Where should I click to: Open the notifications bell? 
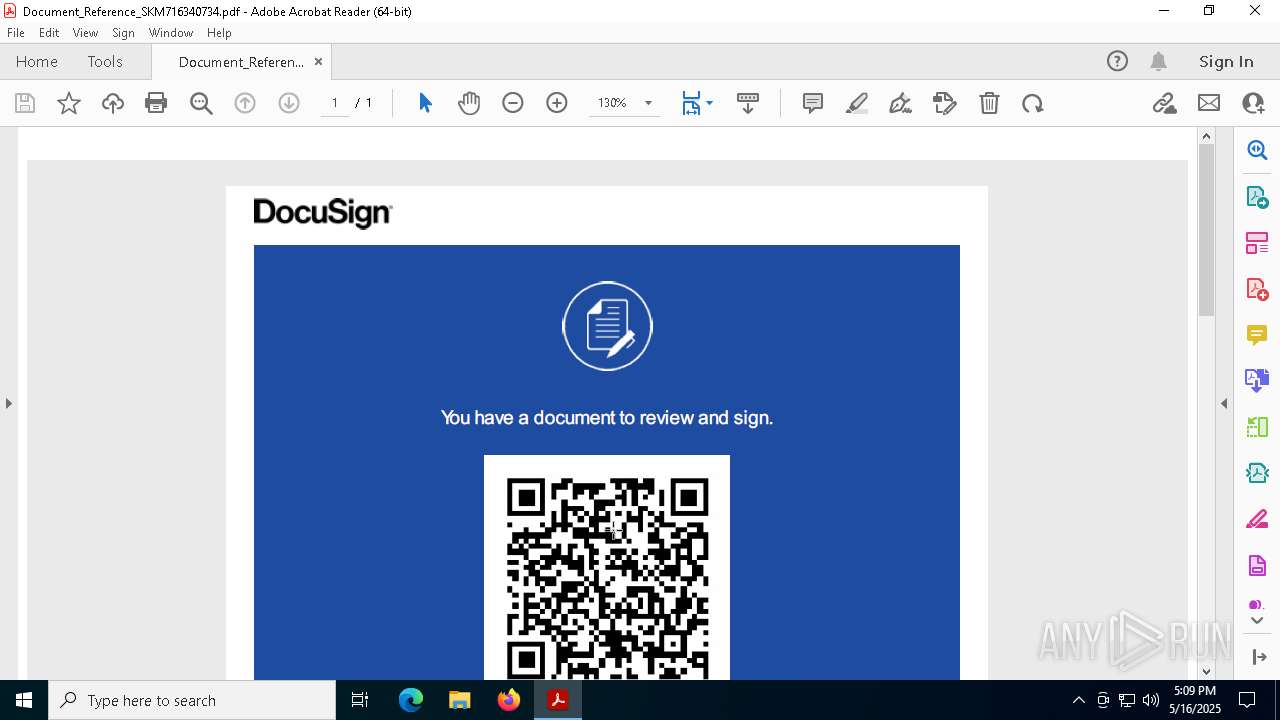(1159, 61)
